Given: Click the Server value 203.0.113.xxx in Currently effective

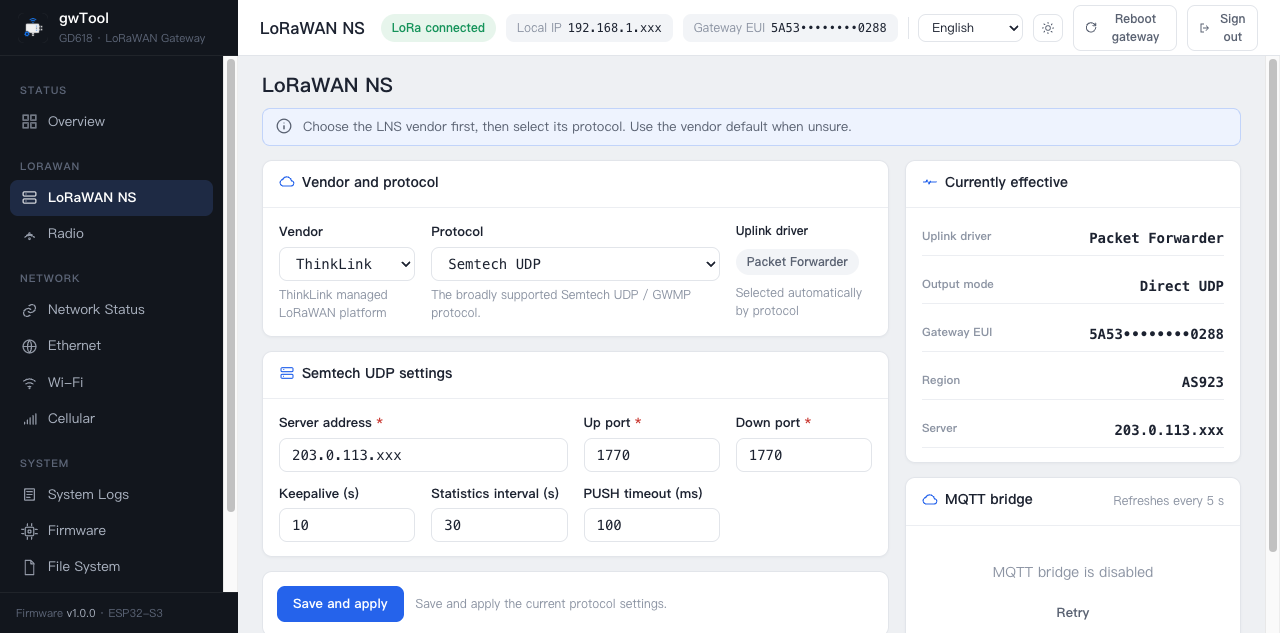Looking at the screenshot, I should coord(1169,430).
